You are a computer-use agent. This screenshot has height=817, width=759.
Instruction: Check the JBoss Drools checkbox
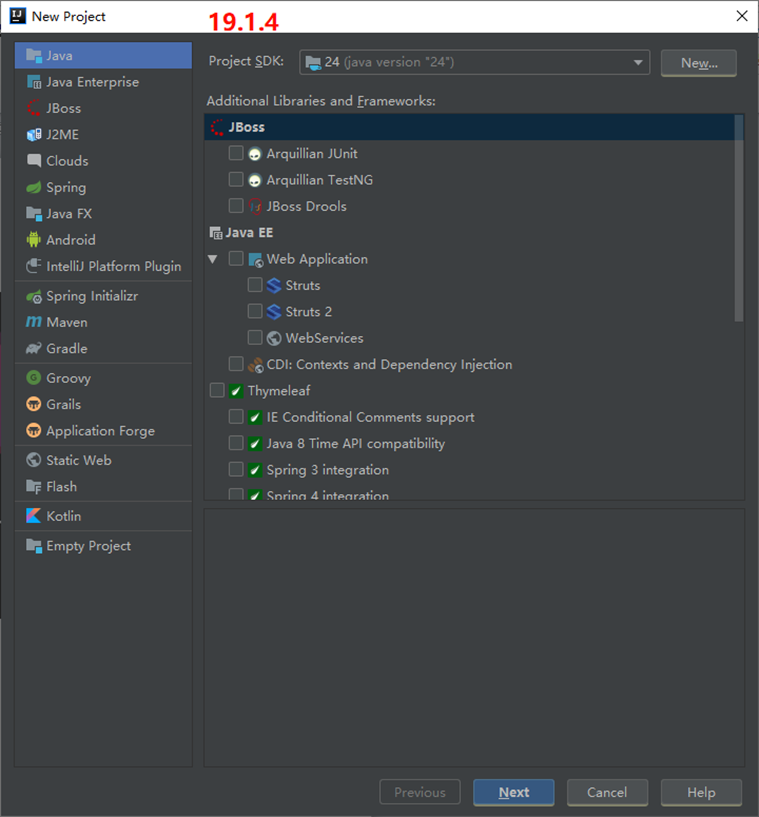(236, 206)
